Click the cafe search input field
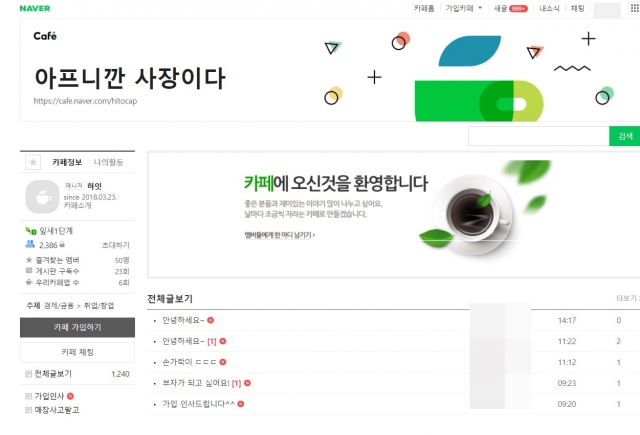This screenshot has width=640, height=435. pyautogui.click(x=538, y=136)
